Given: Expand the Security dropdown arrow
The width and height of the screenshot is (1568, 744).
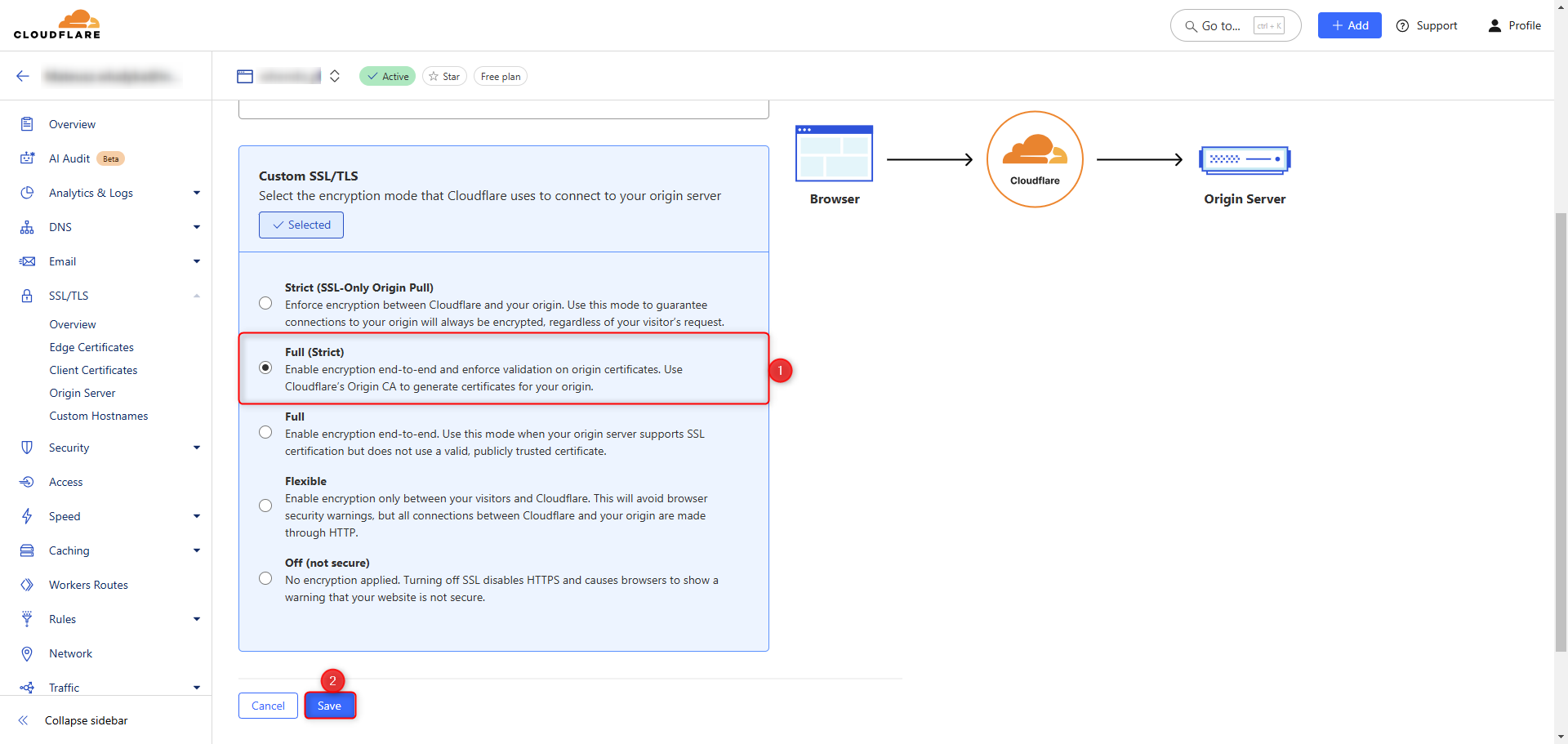Looking at the screenshot, I should [197, 448].
